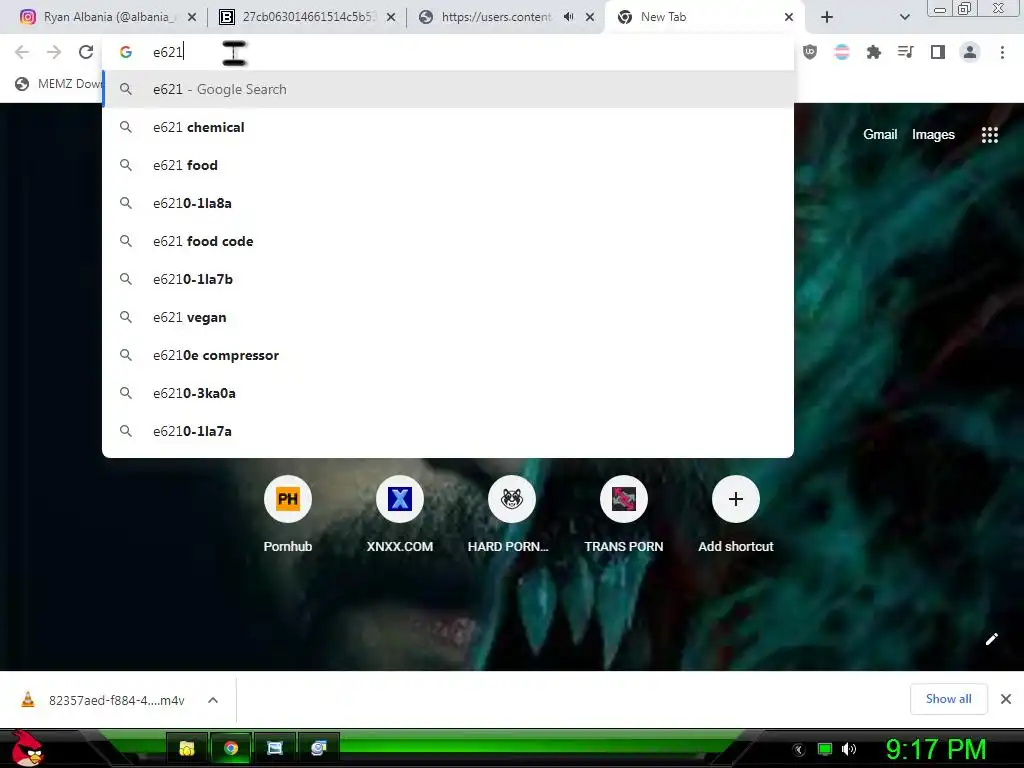The width and height of the screenshot is (1024, 768).
Task: Open the file explorer taskbar icon
Action: point(187,748)
